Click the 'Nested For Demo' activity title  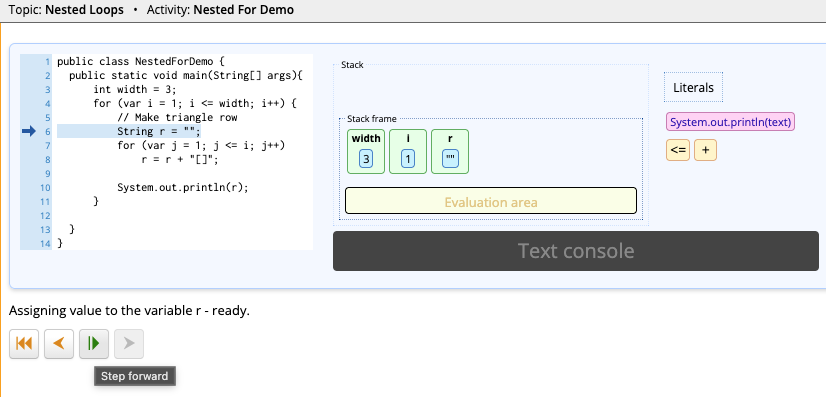coord(244,9)
